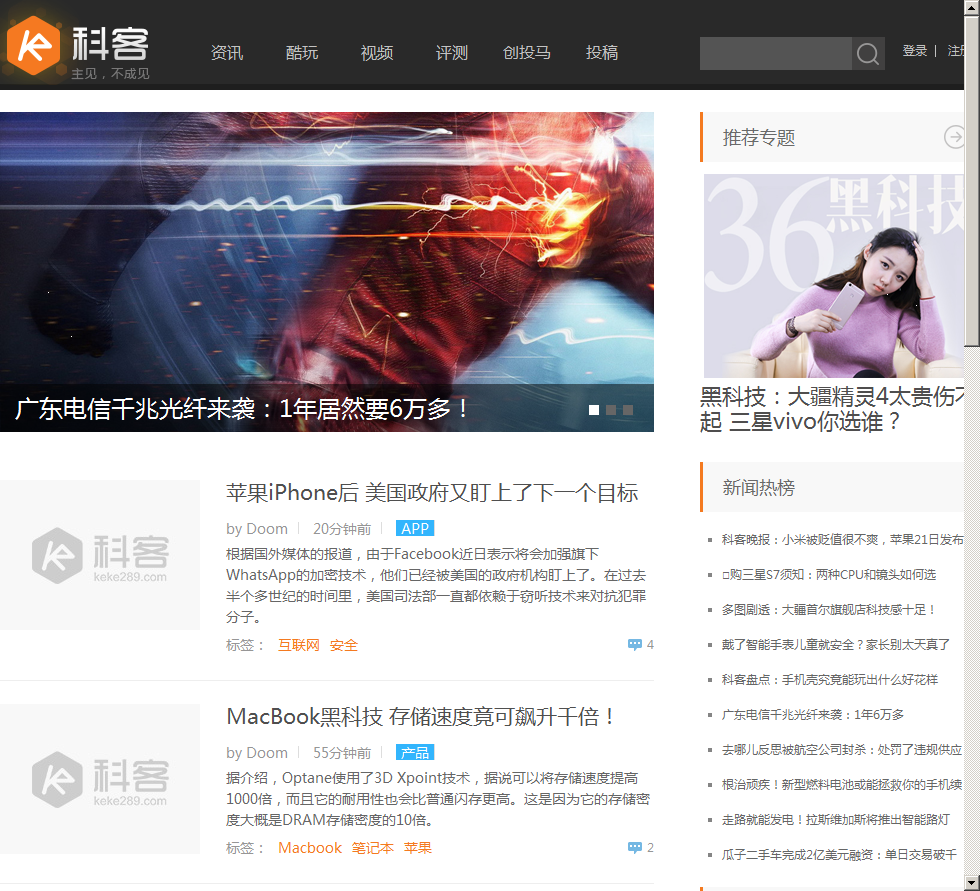
Task: Open the 视频 menu
Action: [377, 53]
